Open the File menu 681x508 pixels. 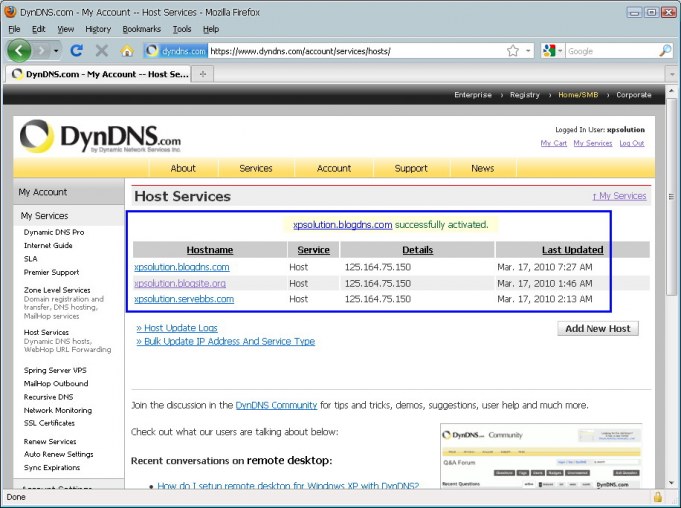point(14,29)
